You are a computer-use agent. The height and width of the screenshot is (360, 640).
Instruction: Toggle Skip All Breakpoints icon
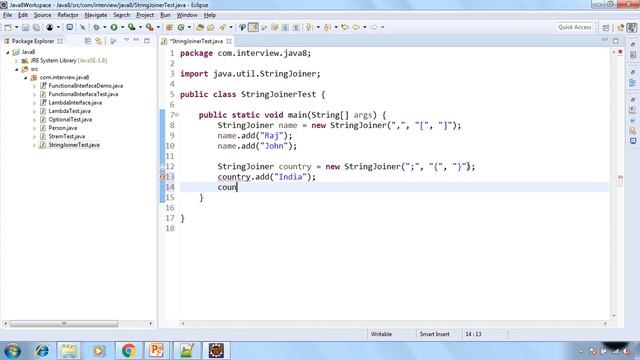(83, 27)
